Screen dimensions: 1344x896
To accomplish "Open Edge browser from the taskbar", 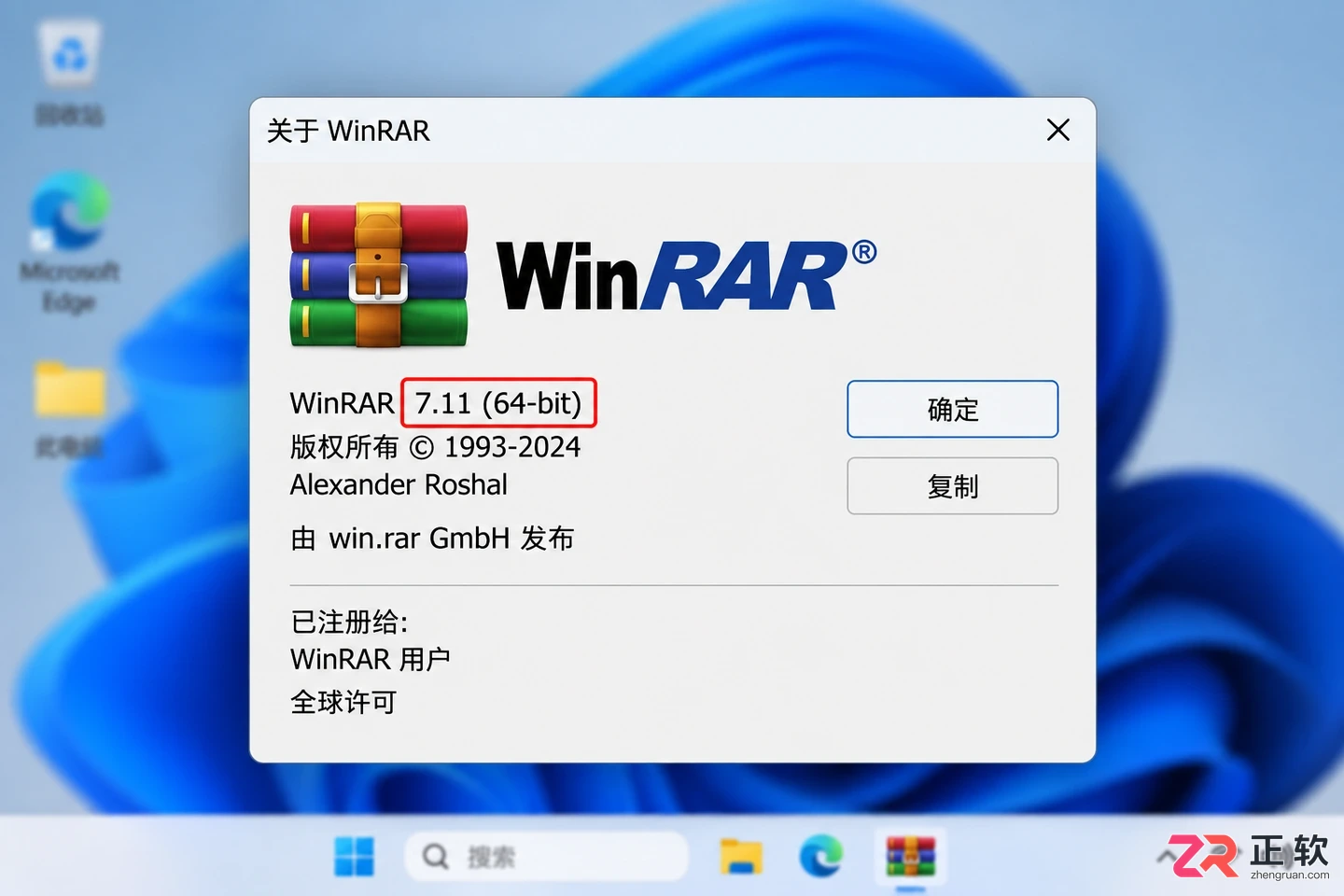I will pos(821,856).
